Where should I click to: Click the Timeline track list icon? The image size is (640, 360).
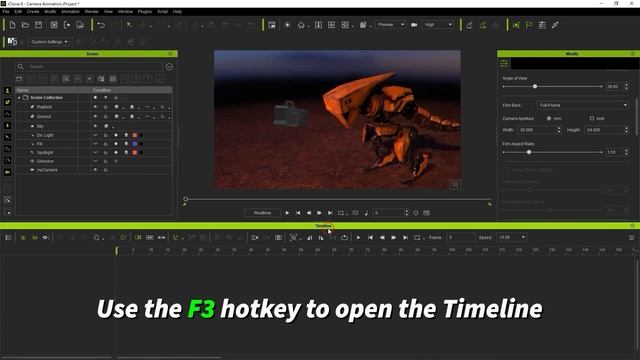pos(8,238)
